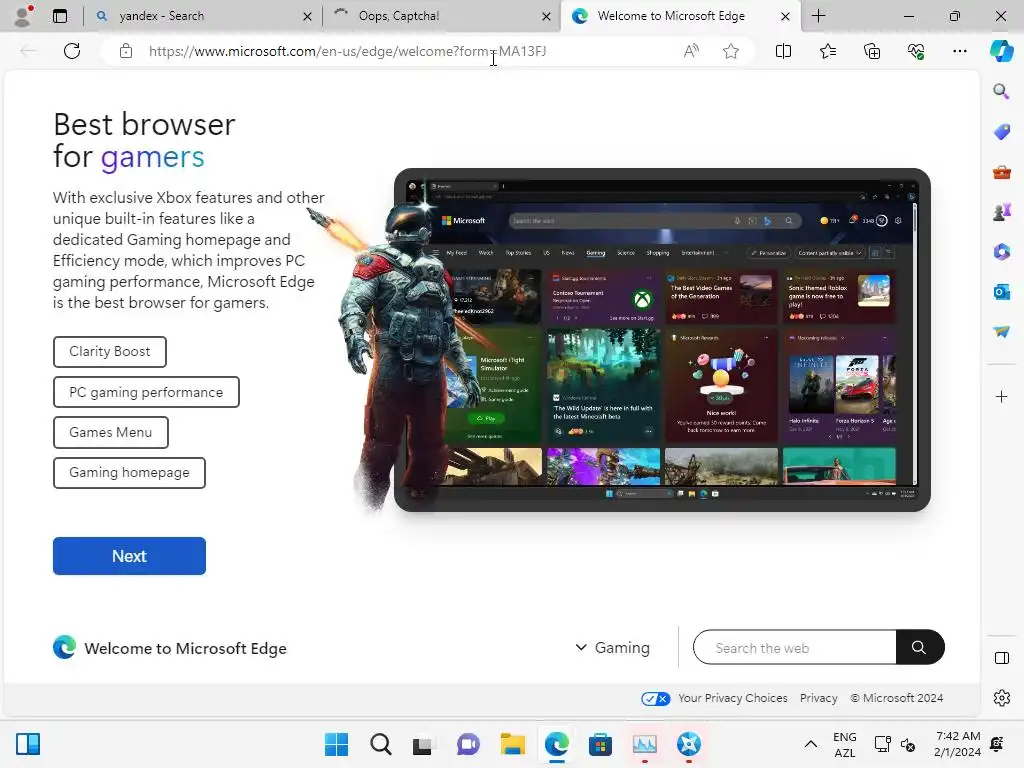Open Chat app on the taskbar

point(468,744)
